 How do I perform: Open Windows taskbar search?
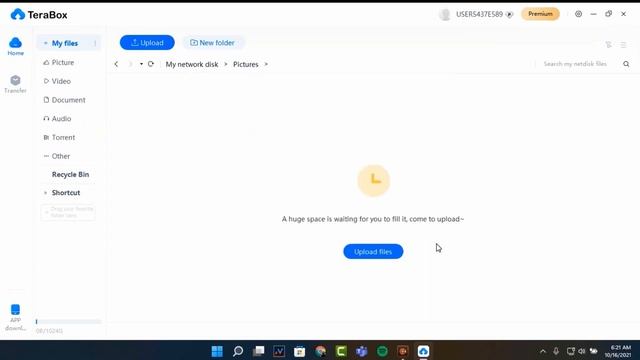pos(238,351)
